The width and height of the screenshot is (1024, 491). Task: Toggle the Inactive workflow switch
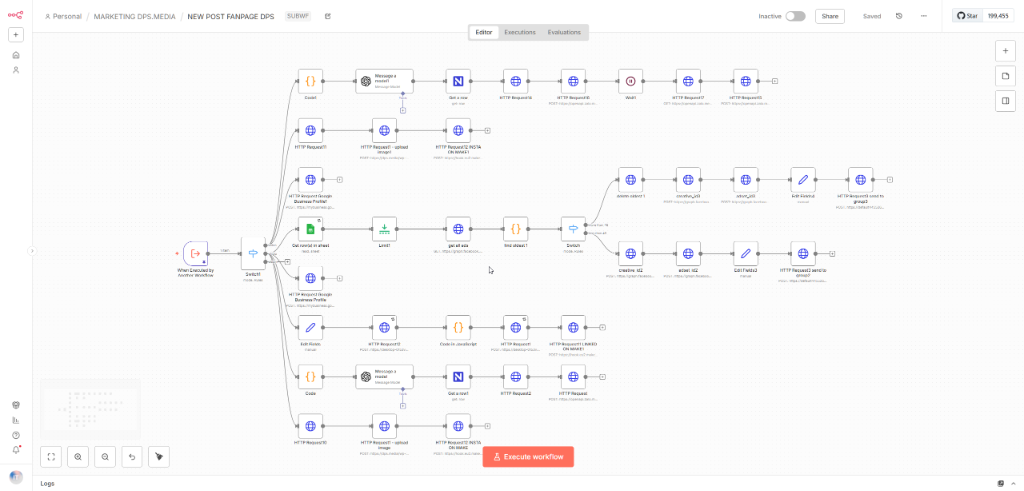coord(795,16)
